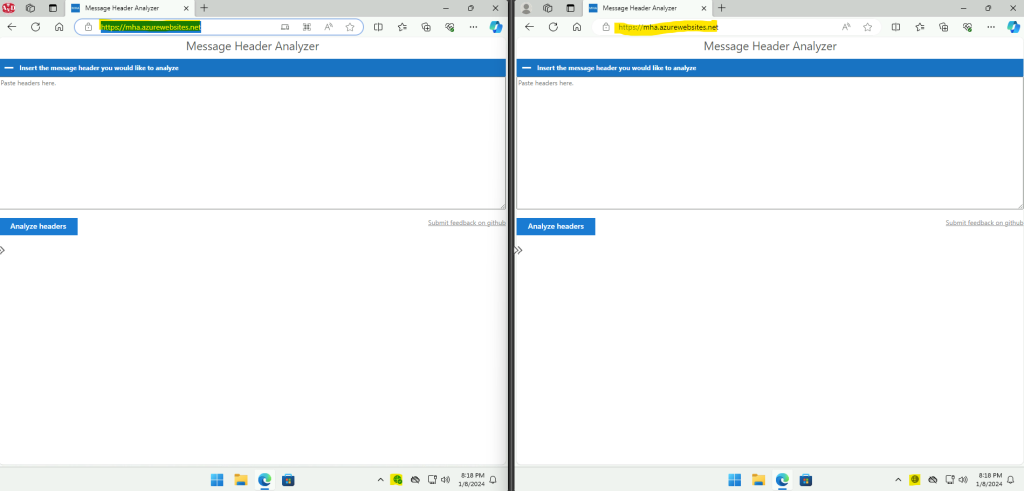Show hidden tray icons on right taskbar
This screenshot has width=1024, height=491.
coord(898,480)
